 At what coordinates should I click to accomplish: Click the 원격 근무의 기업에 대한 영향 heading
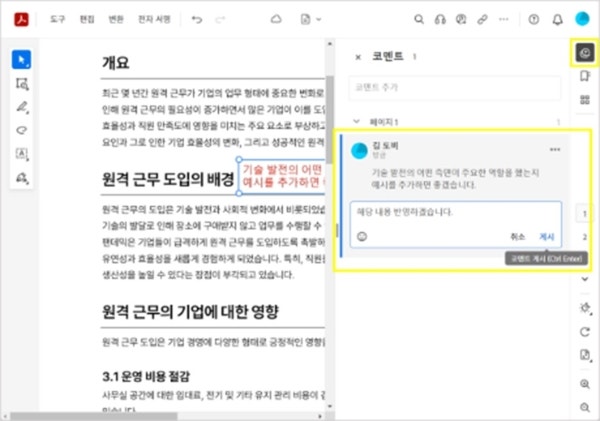pyautogui.click(x=190, y=312)
